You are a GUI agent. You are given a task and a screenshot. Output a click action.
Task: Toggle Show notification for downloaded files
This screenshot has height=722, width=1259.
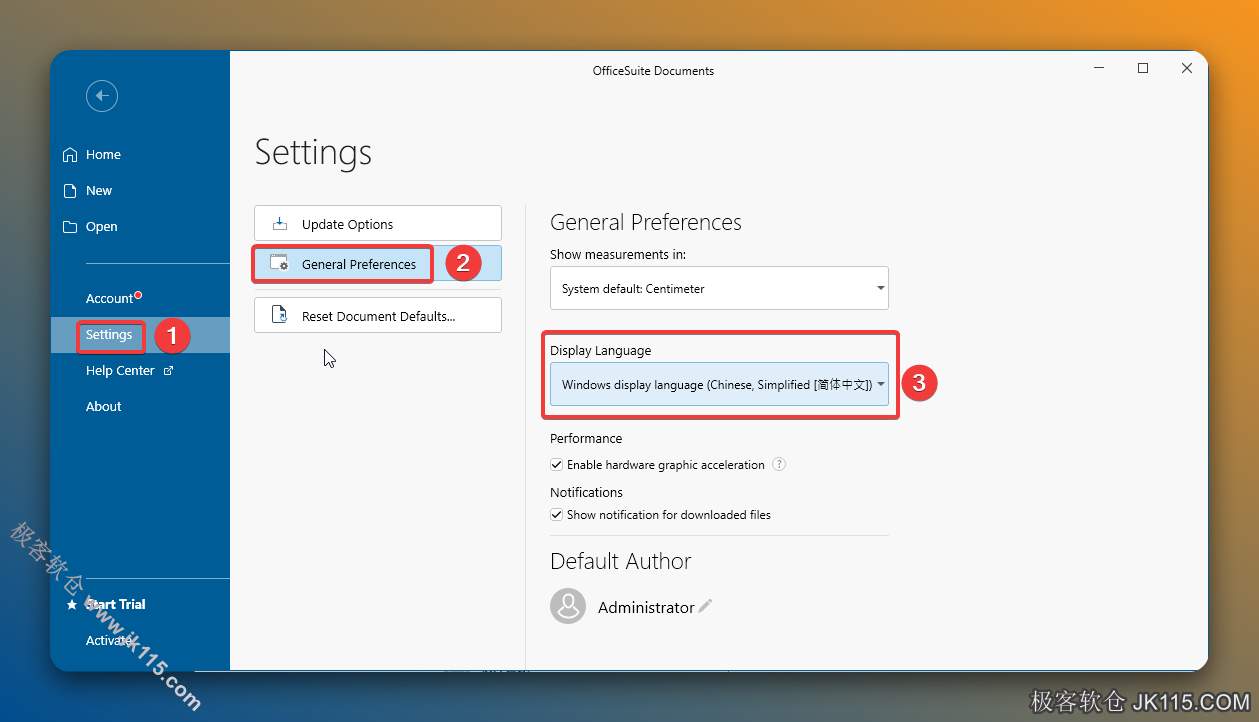[x=557, y=515]
